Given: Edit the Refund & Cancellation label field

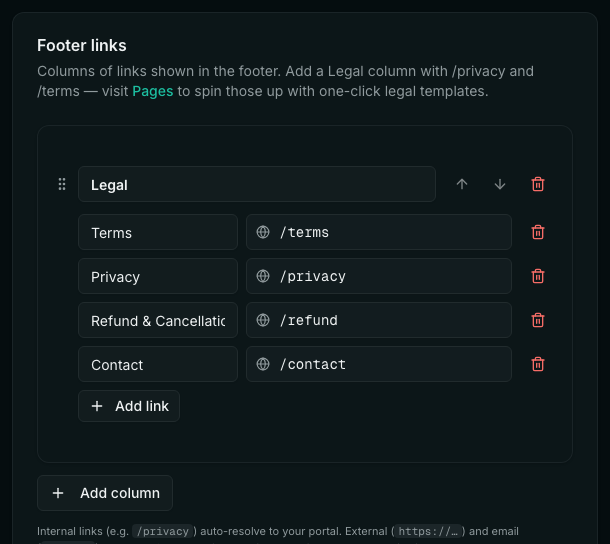Looking at the screenshot, I should (x=158, y=320).
